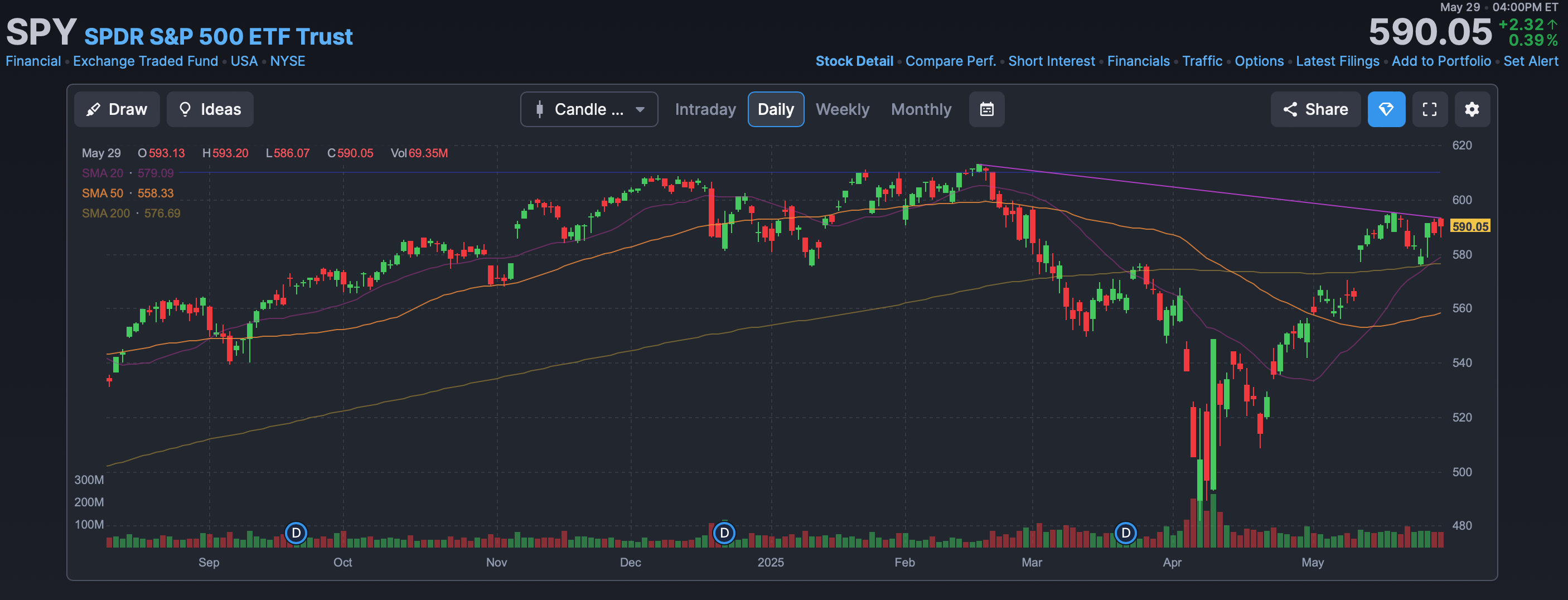This screenshot has width=1568, height=600.
Task: Open the calendar date range picker
Action: pos(987,109)
